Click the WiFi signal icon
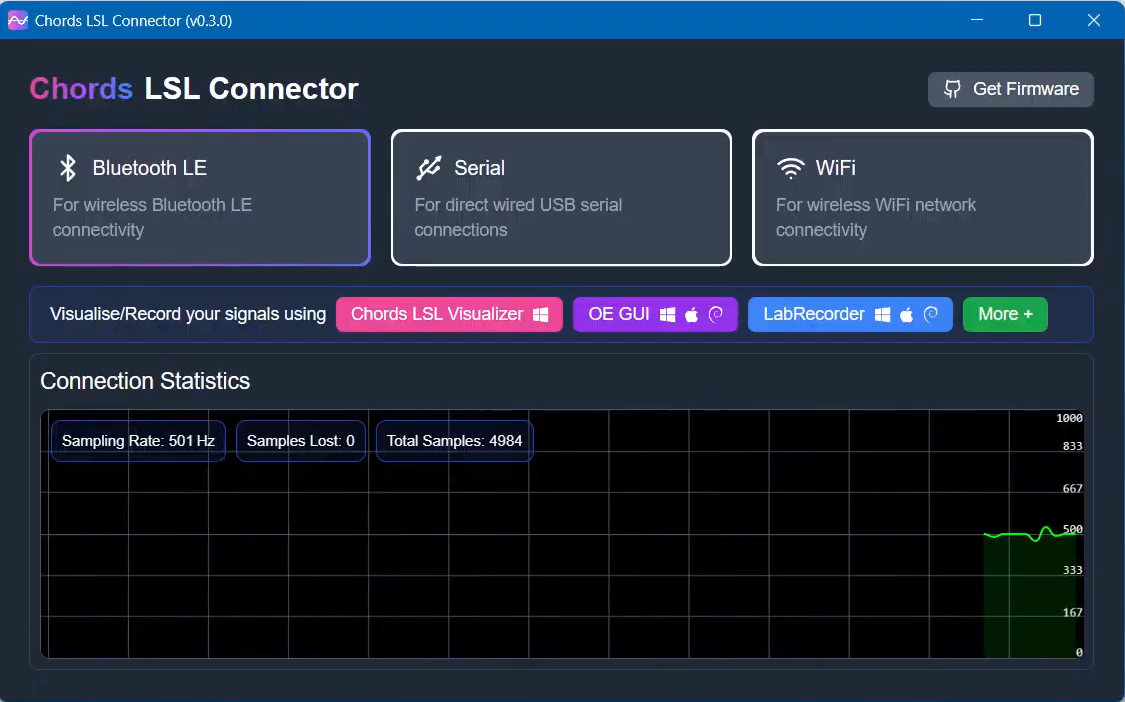 point(790,168)
